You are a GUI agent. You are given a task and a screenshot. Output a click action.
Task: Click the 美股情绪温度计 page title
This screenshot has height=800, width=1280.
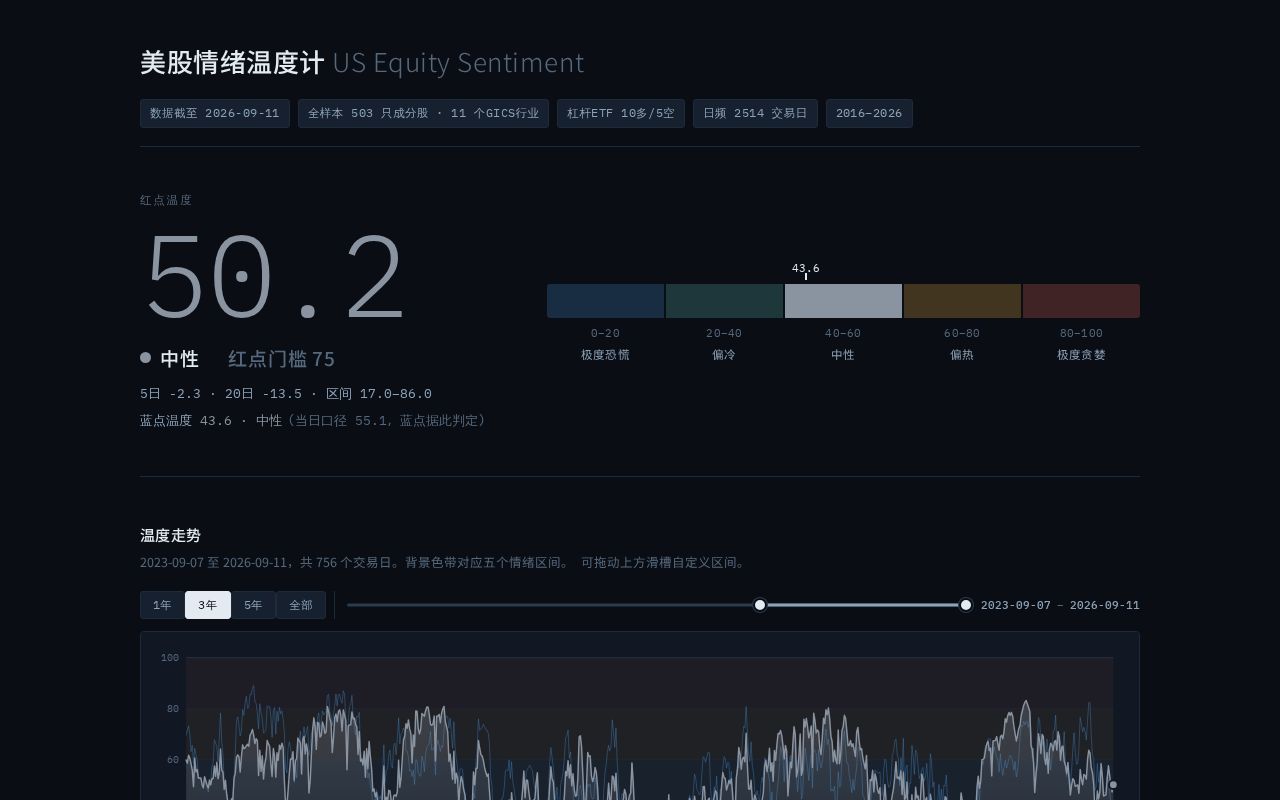[x=232, y=62]
